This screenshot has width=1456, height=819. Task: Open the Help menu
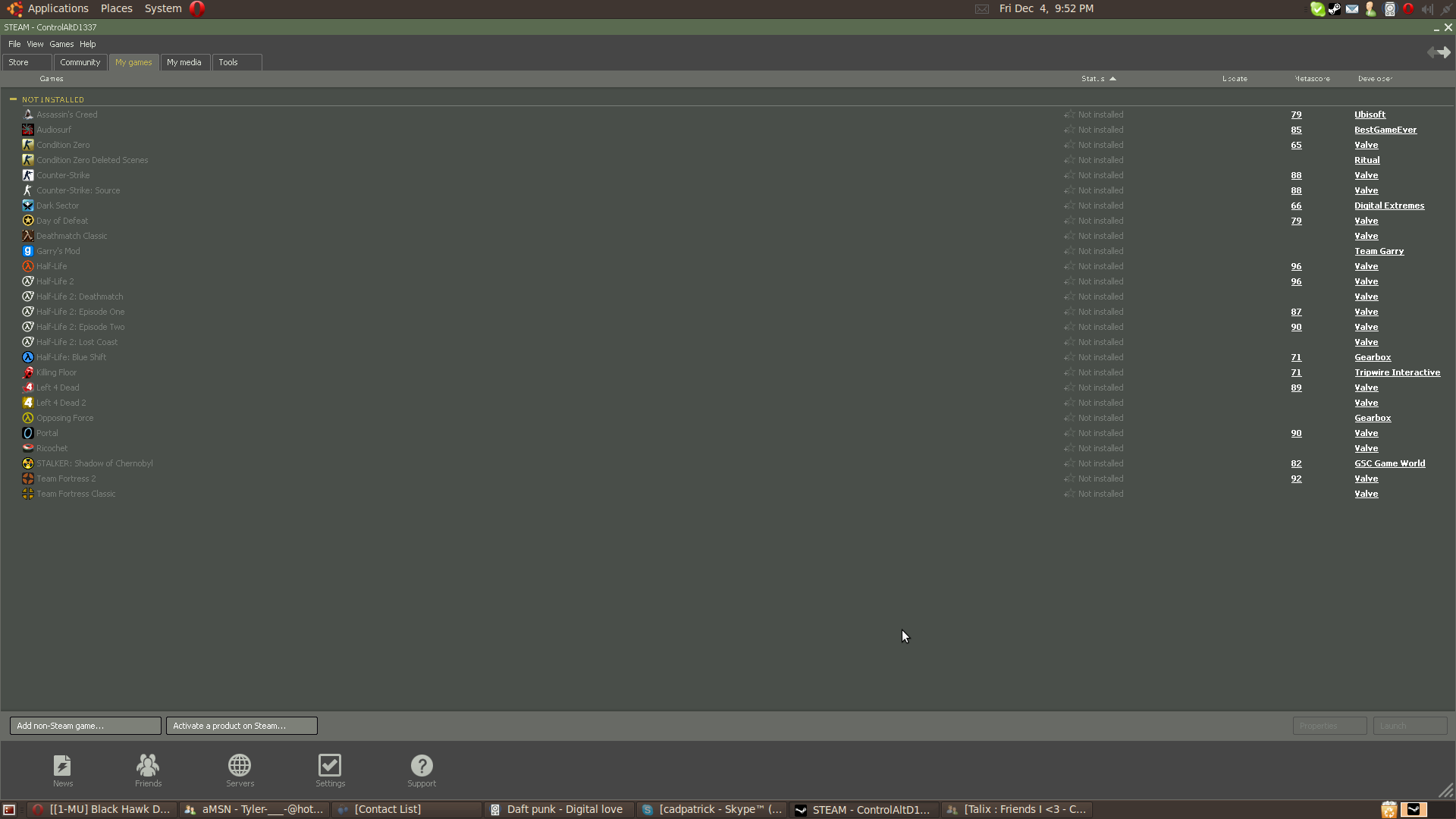coord(88,44)
